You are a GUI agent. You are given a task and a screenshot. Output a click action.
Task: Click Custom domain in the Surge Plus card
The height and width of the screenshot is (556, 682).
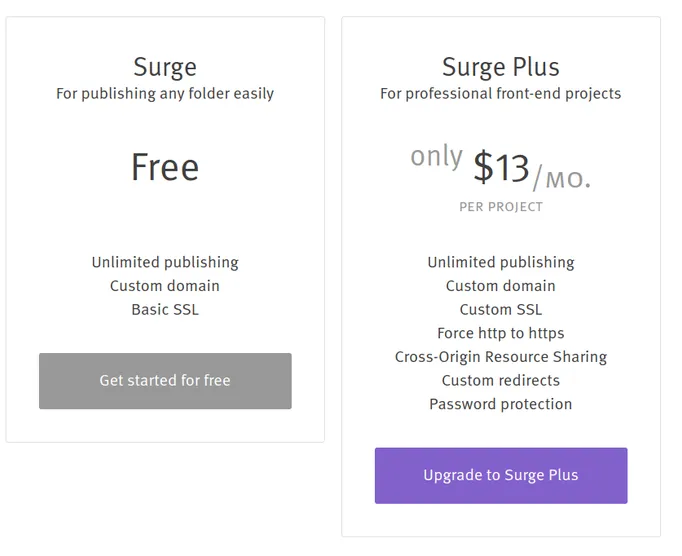click(501, 286)
